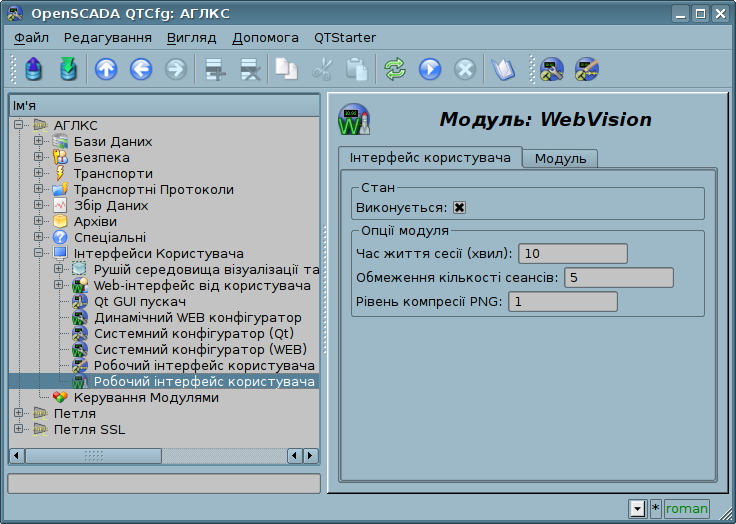Screen dimensions: 736x524
Task: Click the Збір Даних chart icon
Action: (60, 205)
